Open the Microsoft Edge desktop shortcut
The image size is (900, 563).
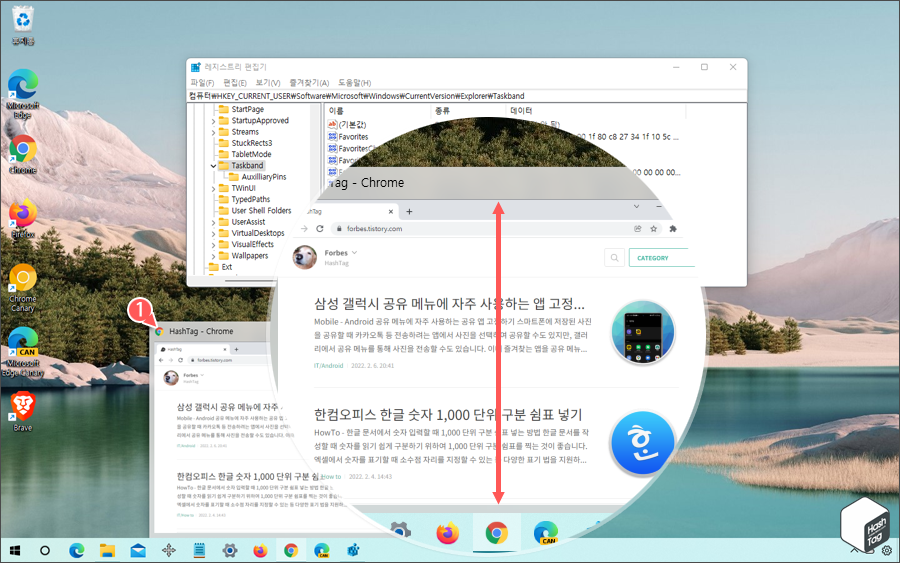pyautogui.click(x=23, y=94)
